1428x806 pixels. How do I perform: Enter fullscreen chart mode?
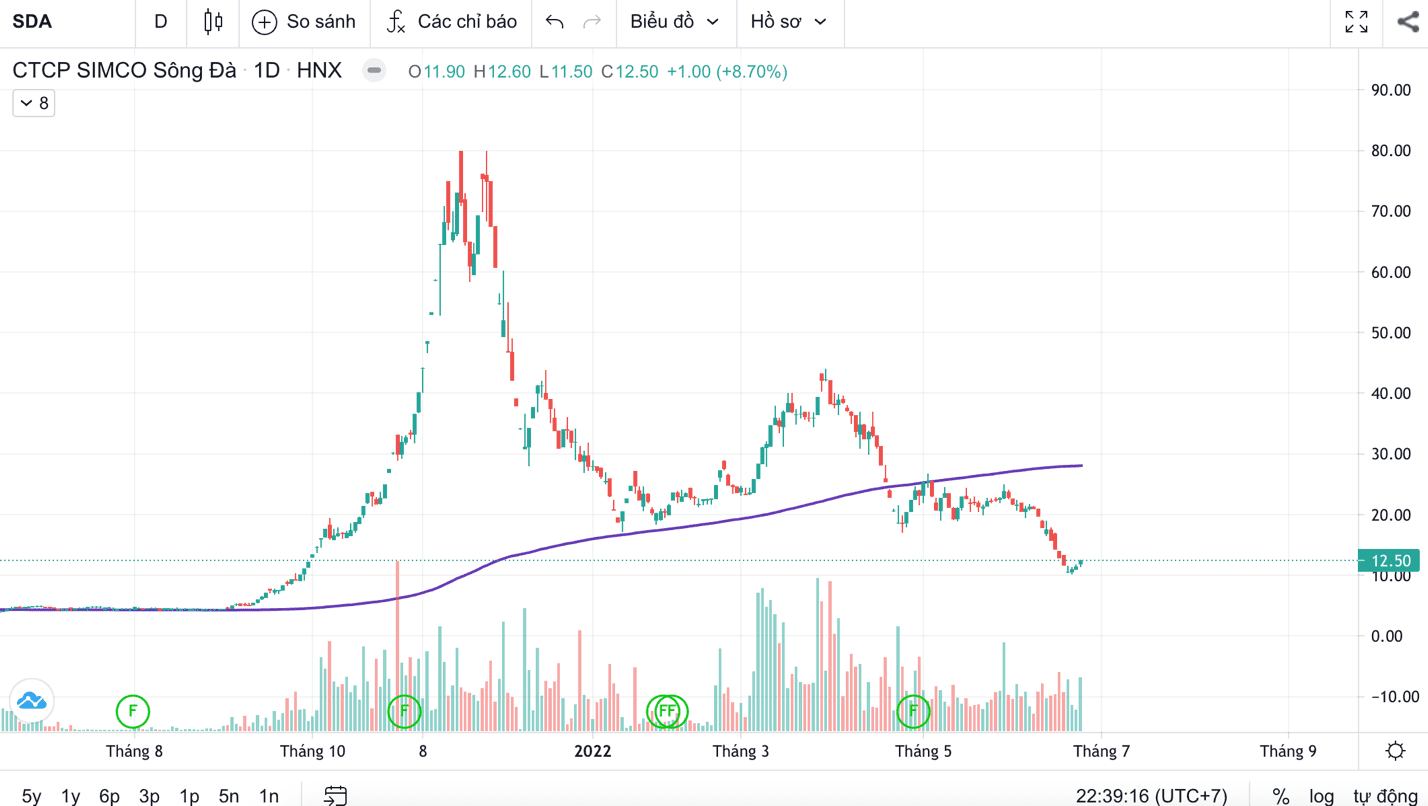pos(1356,22)
